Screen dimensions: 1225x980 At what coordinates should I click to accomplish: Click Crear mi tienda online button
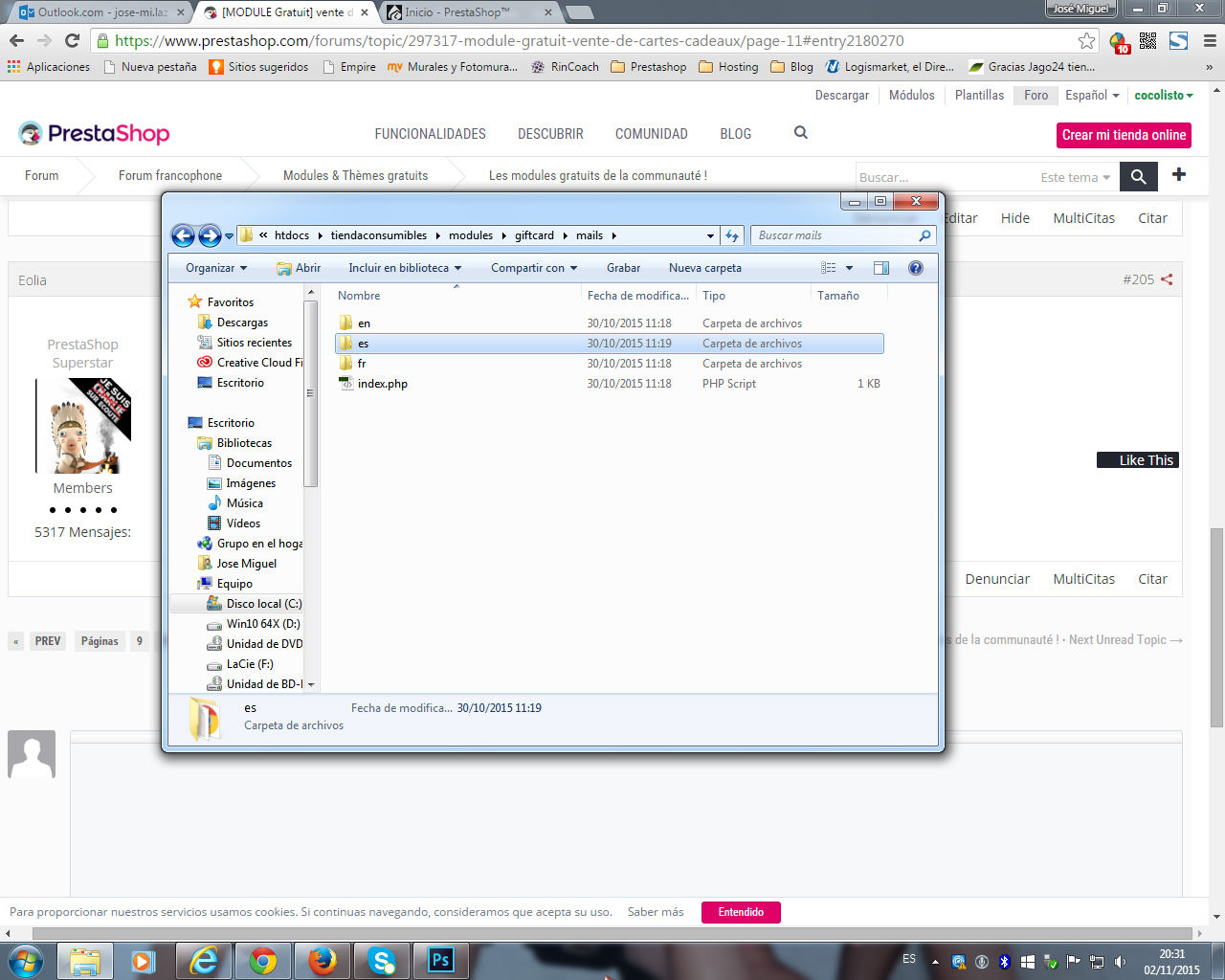(x=1124, y=135)
